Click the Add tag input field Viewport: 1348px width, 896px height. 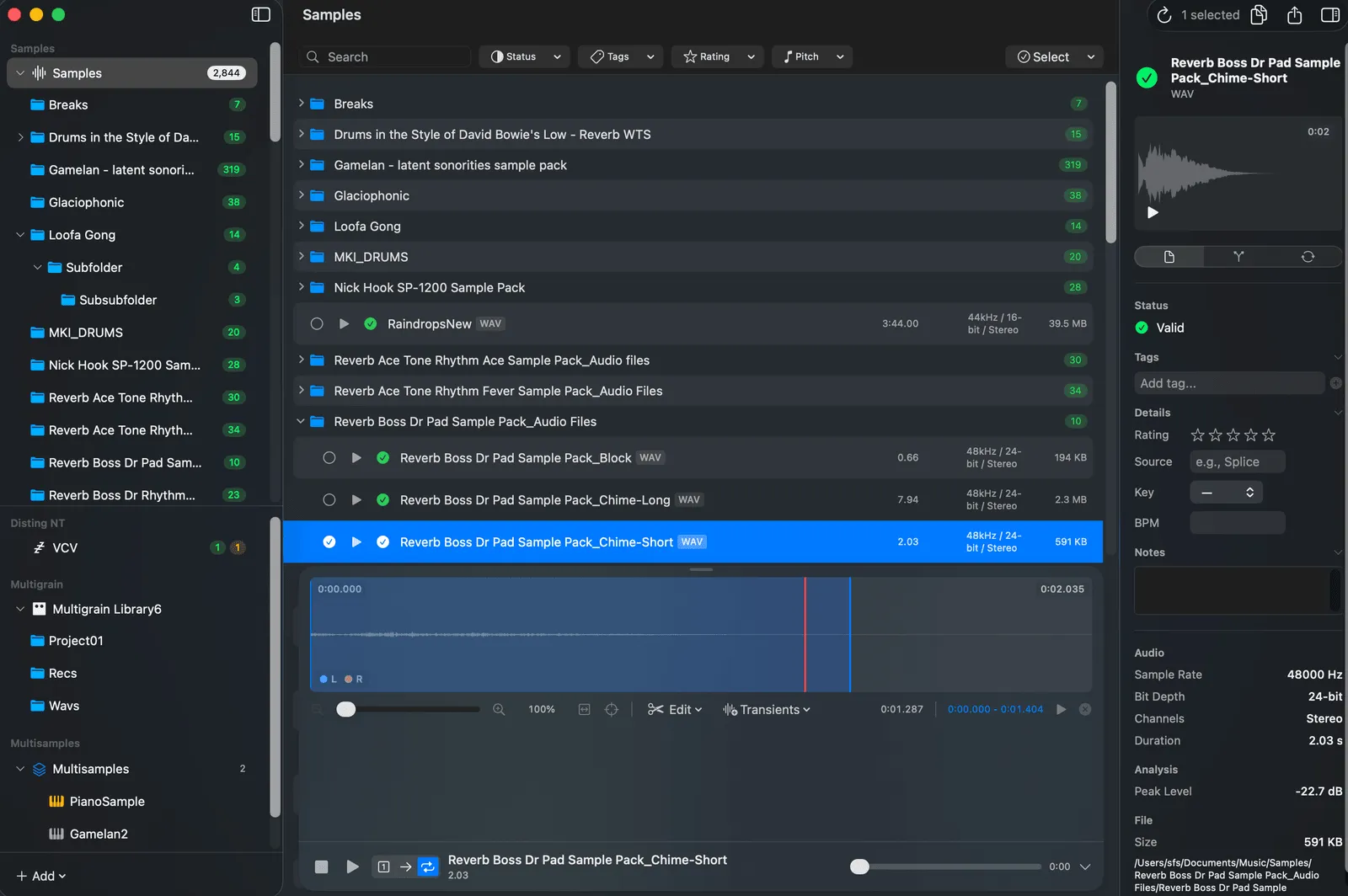tap(1229, 383)
